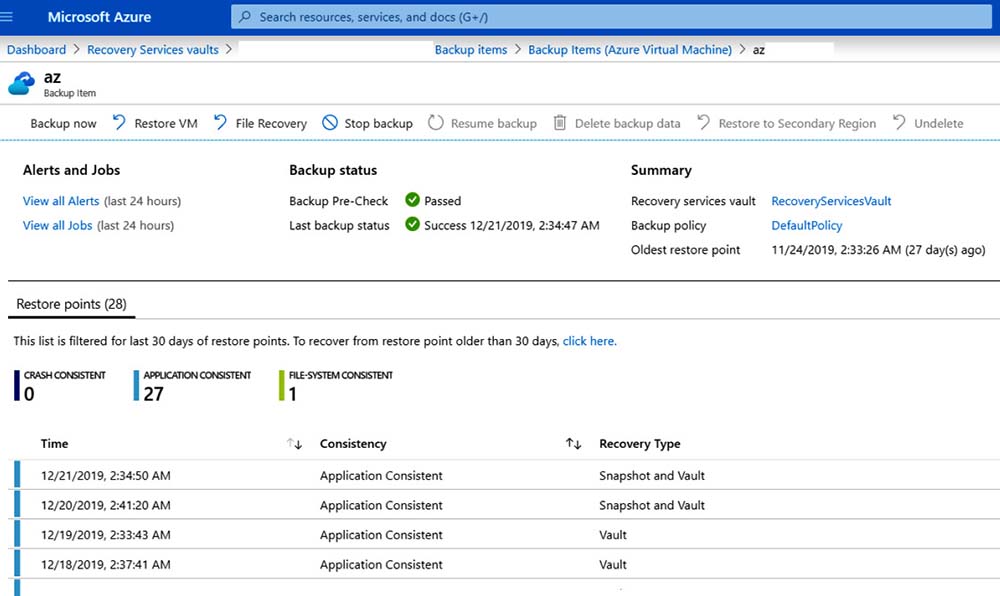This screenshot has height=596, width=1000.
Task: Click Restore to Secondary Region icon
Action: tap(704, 123)
